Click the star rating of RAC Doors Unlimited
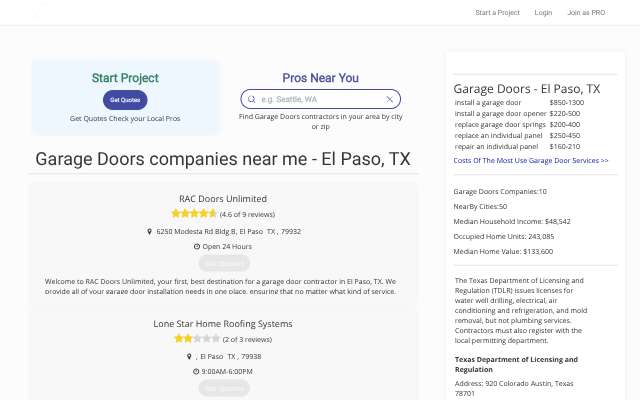The width and height of the screenshot is (640, 400). [x=194, y=213]
